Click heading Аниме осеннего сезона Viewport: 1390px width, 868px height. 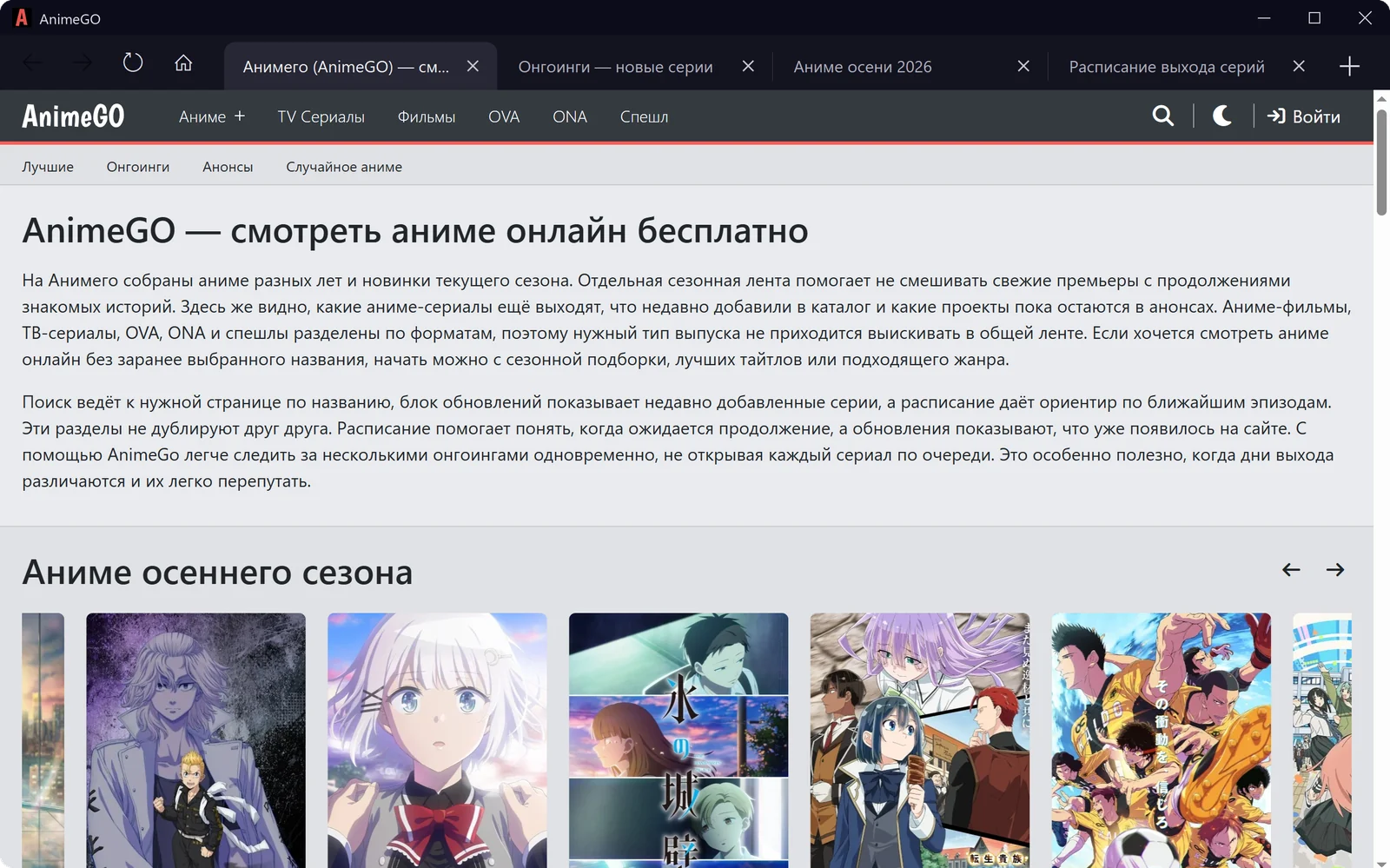coord(217,573)
